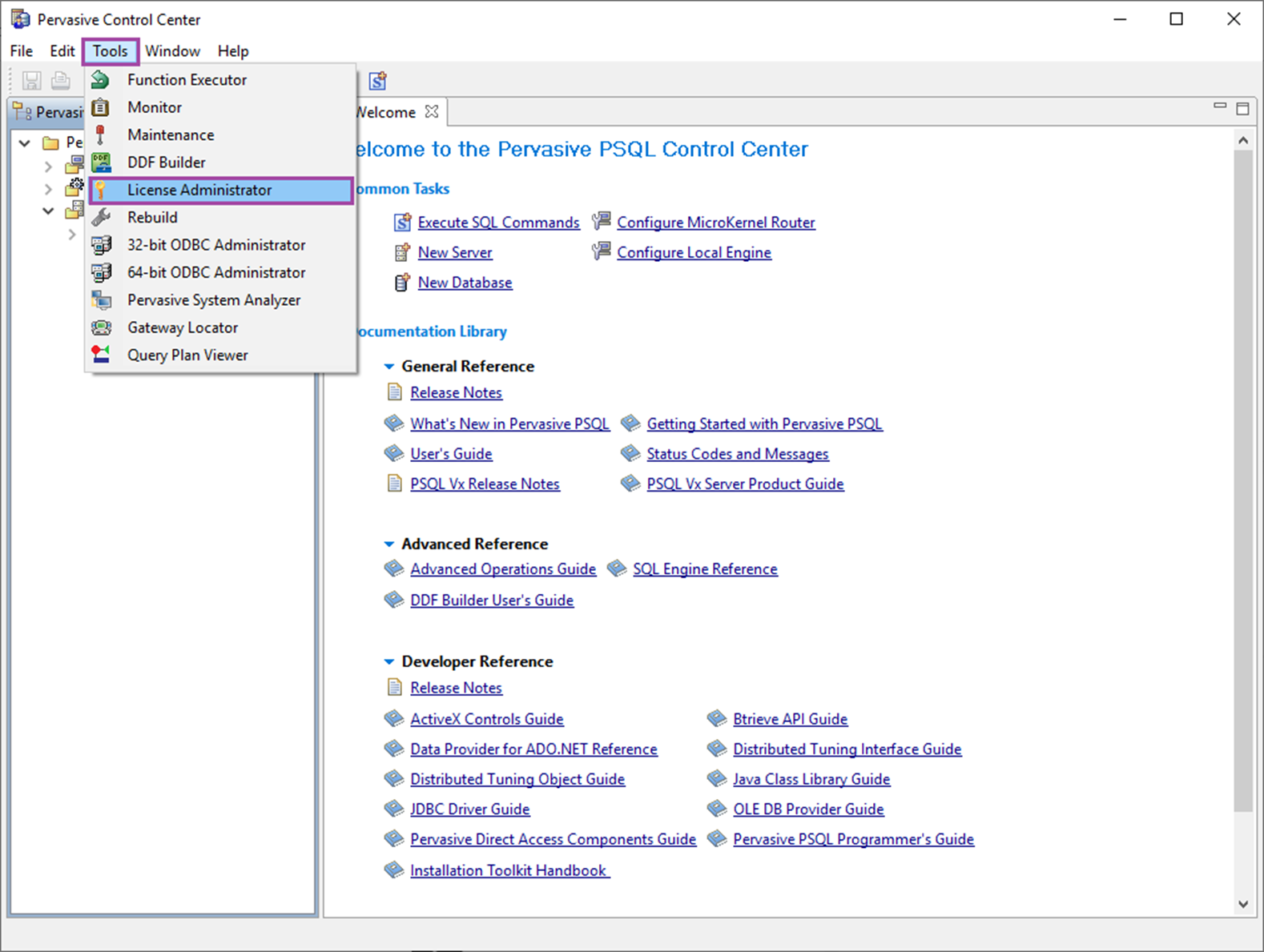Viewport: 1264px width, 952px height.
Task: Open the Execute SQL Commands link
Action: click(498, 223)
